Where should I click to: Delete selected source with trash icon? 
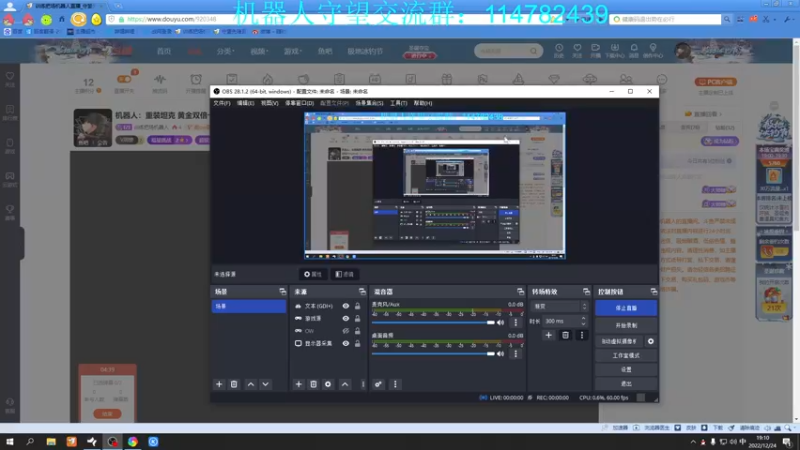click(x=313, y=384)
